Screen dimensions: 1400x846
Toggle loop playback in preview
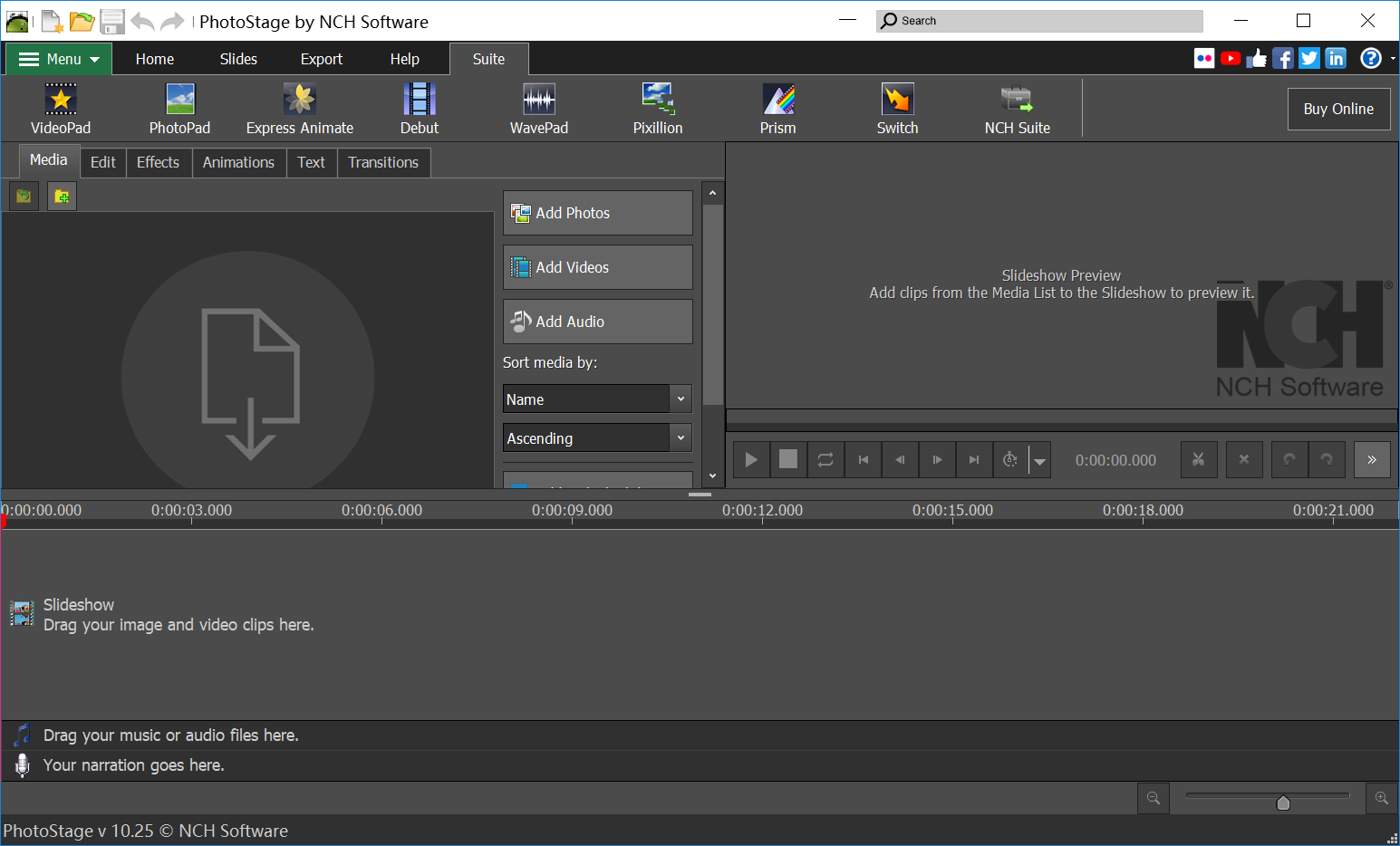(826, 459)
